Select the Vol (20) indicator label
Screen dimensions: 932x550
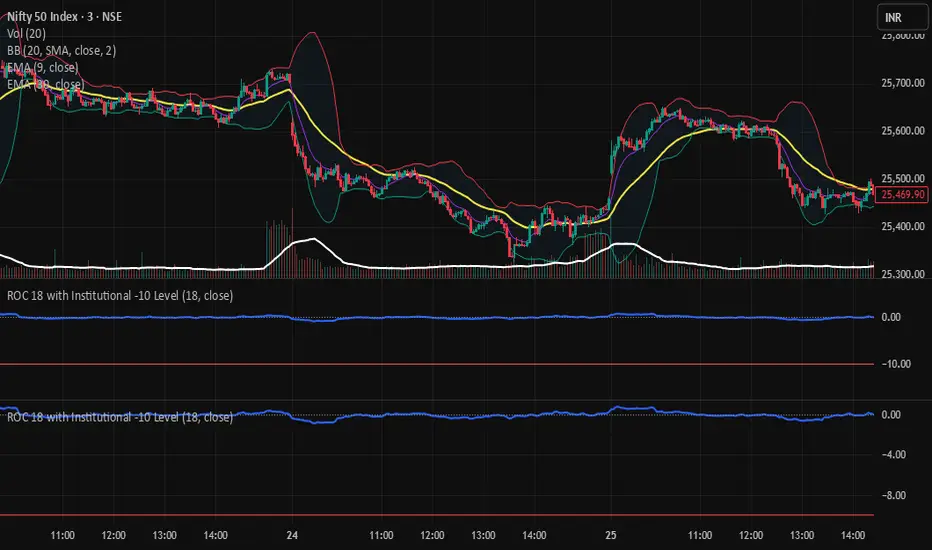click(x=26, y=33)
